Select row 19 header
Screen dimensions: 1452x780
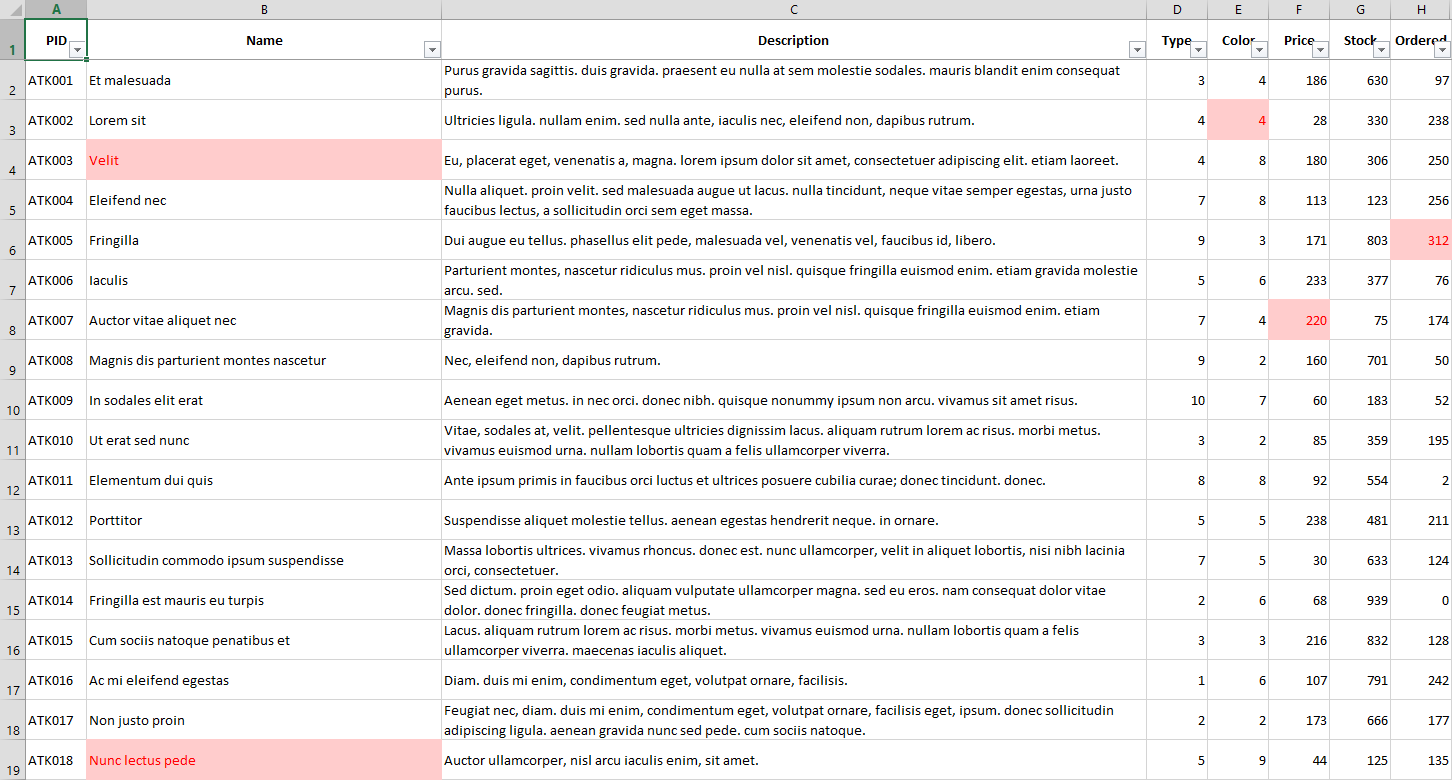tap(12, 760)
